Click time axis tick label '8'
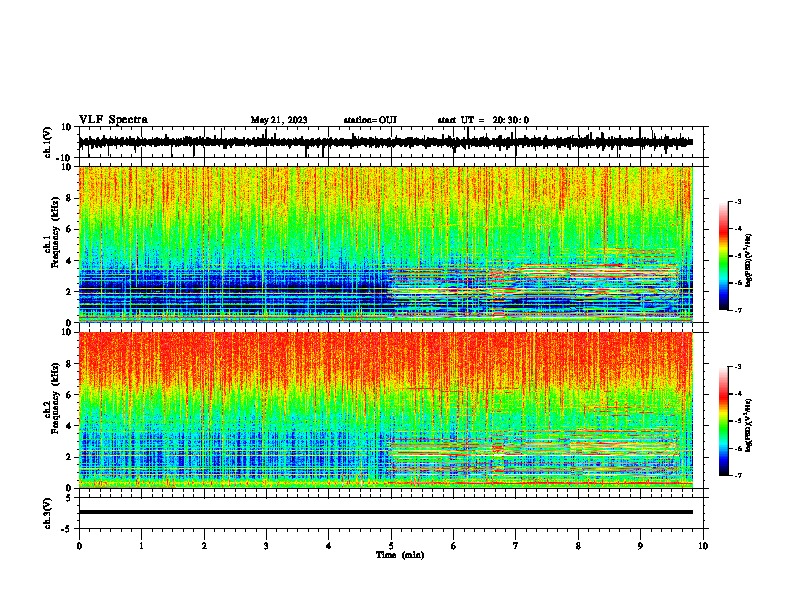The width and height of the screenshot is (792, 612). point(578,546)
